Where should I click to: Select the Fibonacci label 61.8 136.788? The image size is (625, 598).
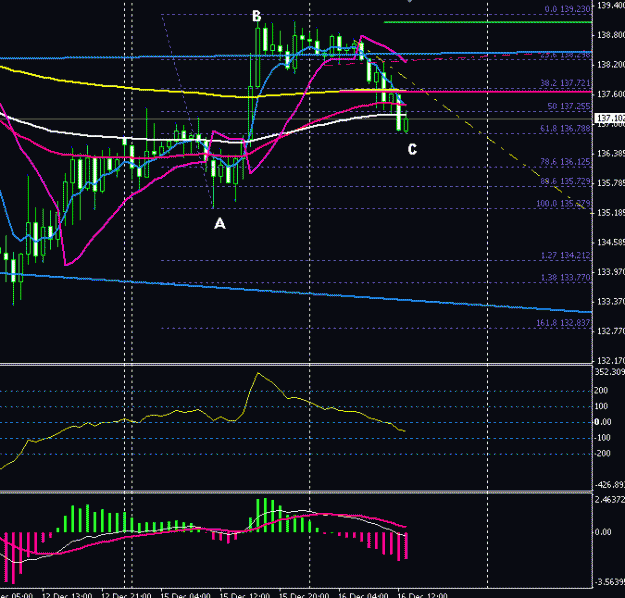pos(565,128)
